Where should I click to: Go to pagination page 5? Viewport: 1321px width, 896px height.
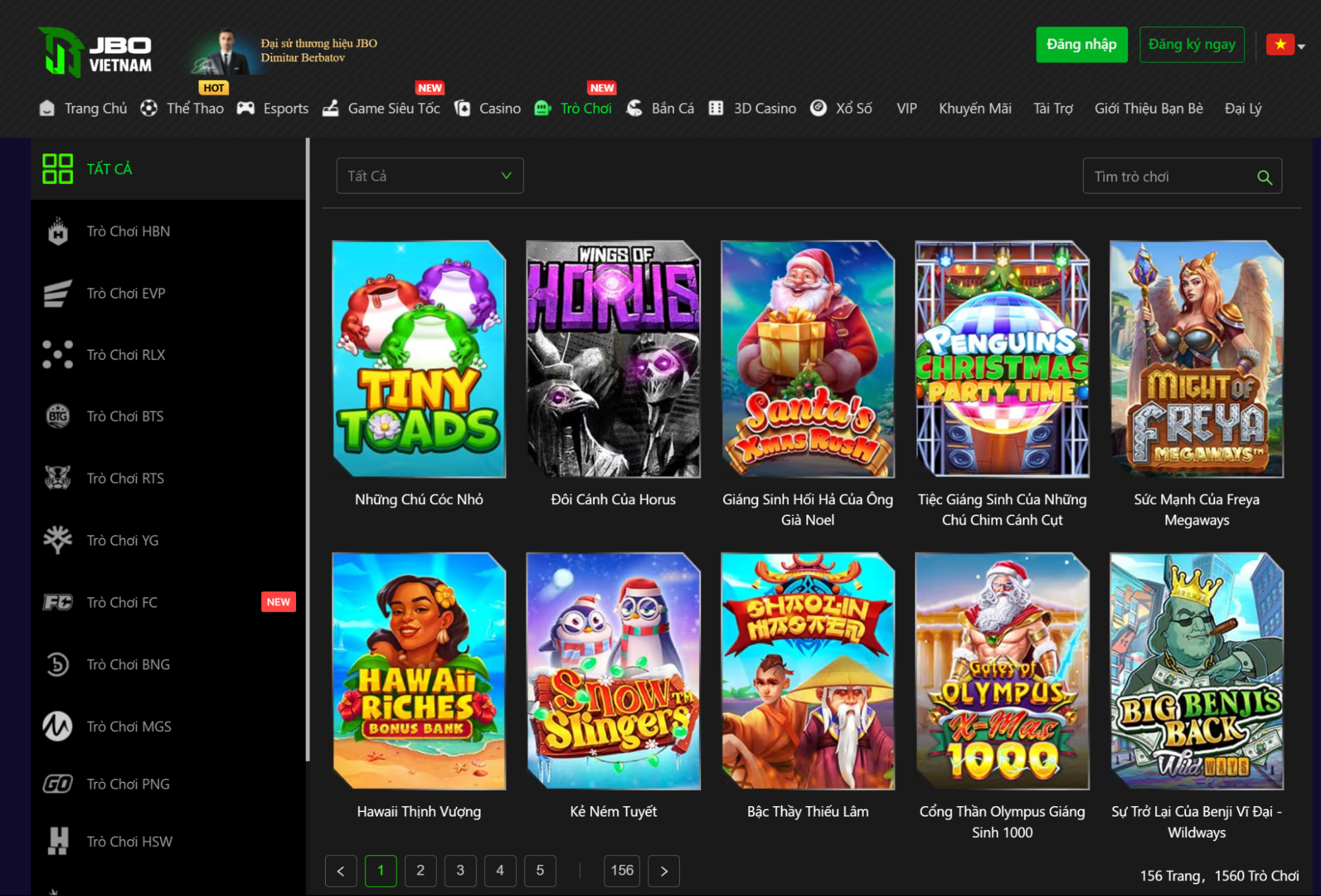click(540, 871)
